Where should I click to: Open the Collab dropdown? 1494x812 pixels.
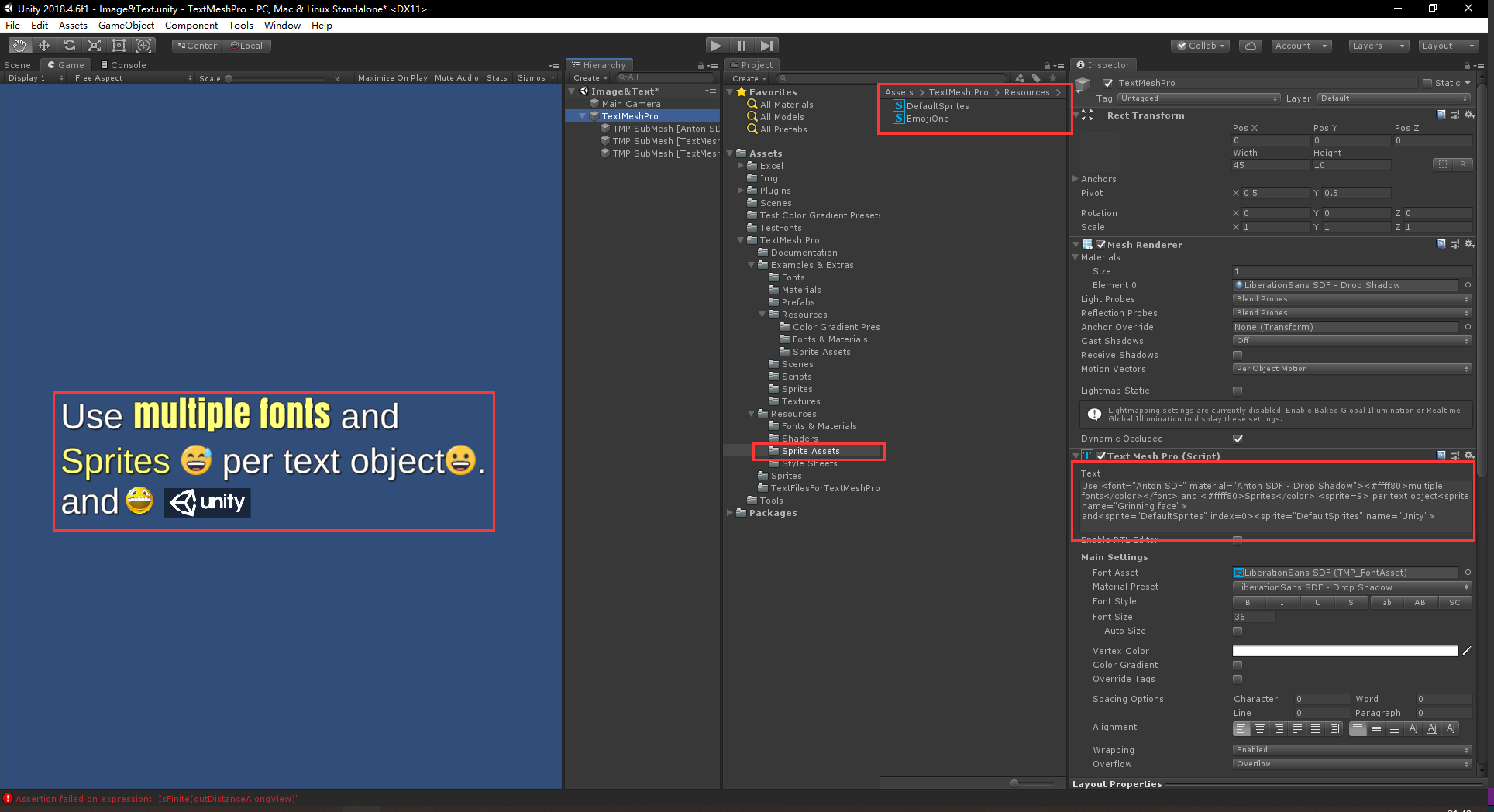pos(1200,45)
